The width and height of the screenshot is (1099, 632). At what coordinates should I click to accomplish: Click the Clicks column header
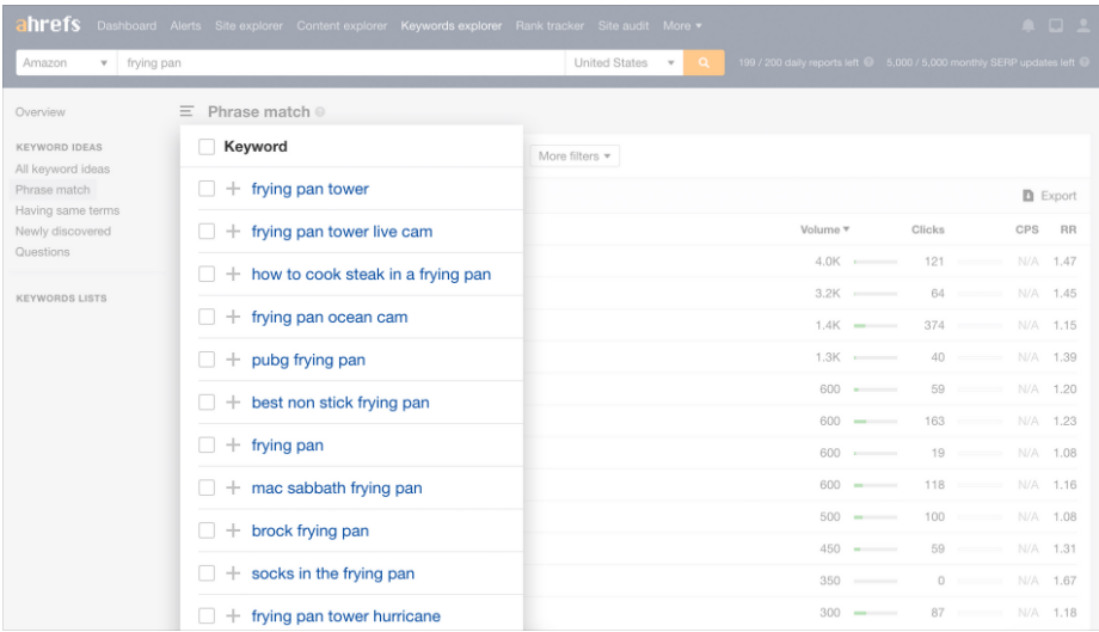coord(927,230)
